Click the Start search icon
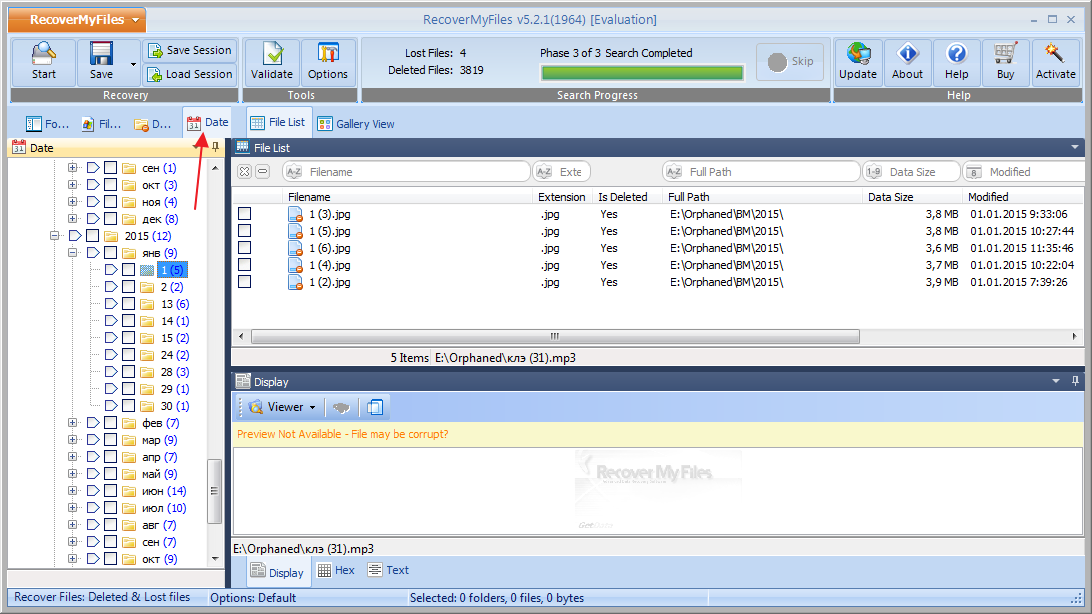 point(44,62)
